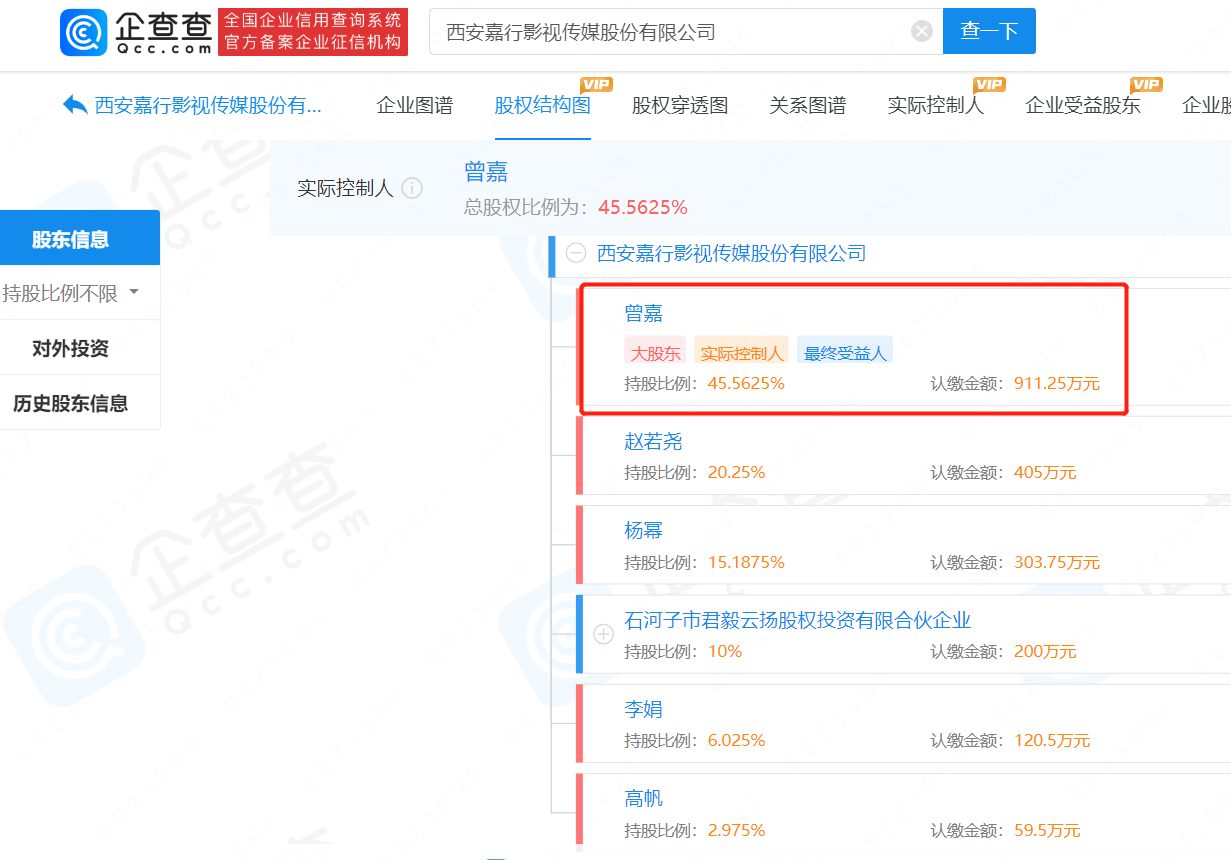Image resolution: width=1231 pixels, height=860 pixels.
Task: Open the 石河子市君毅云扬股权投资有限合伙企业 link
Action: (x=798, y=620)
